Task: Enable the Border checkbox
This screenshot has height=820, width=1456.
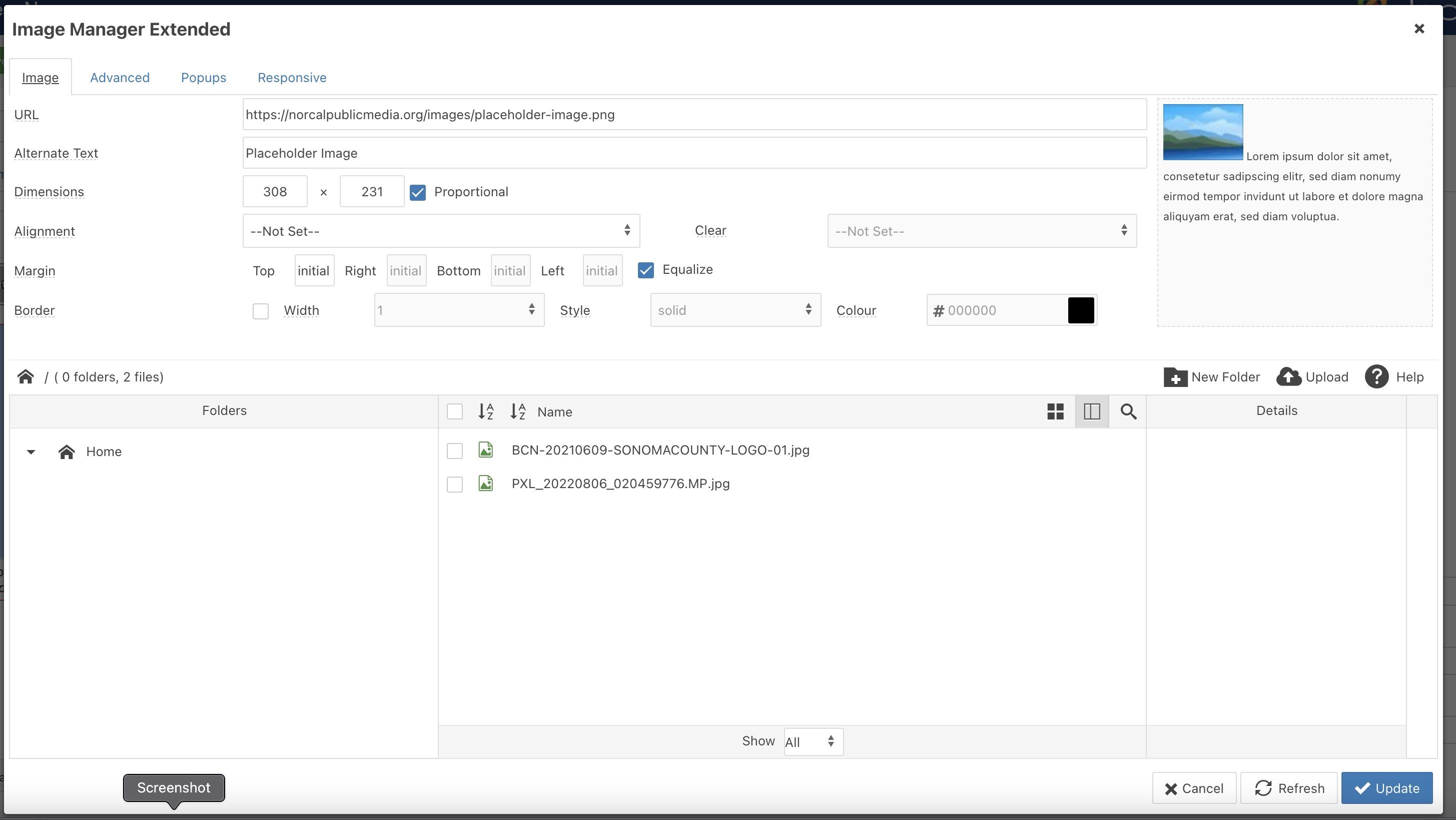Action: tap(261, 311)
